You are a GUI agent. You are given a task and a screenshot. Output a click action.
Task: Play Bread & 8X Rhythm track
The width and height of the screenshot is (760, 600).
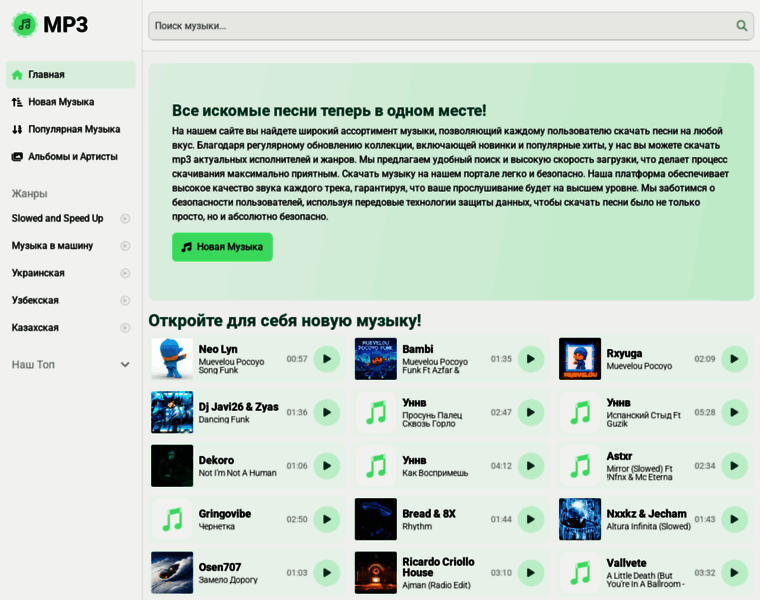coord(531,519)
